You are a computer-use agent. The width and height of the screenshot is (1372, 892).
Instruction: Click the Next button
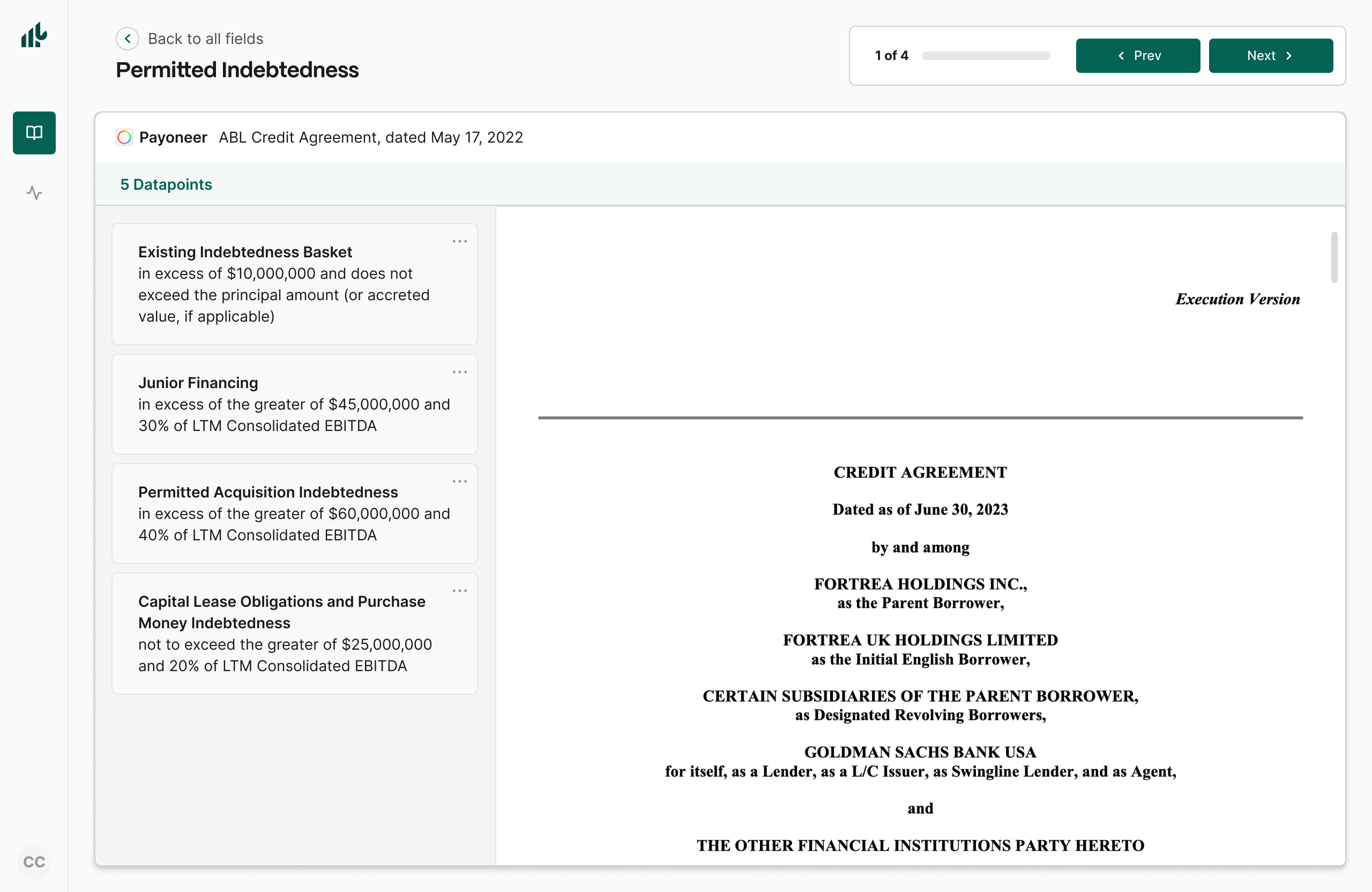pyautogui.click(x=1271, y=55)
